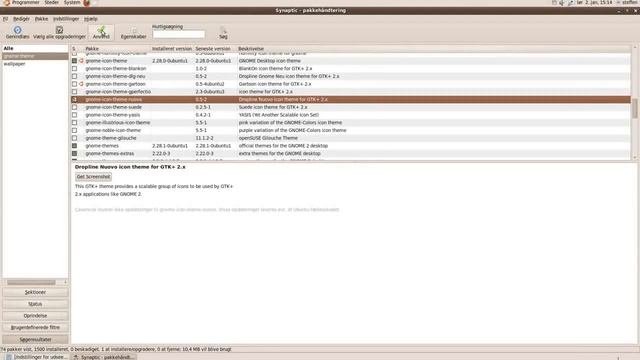Click the Oprindelse filter button
640x360 pixels.
tap(35, 316)
